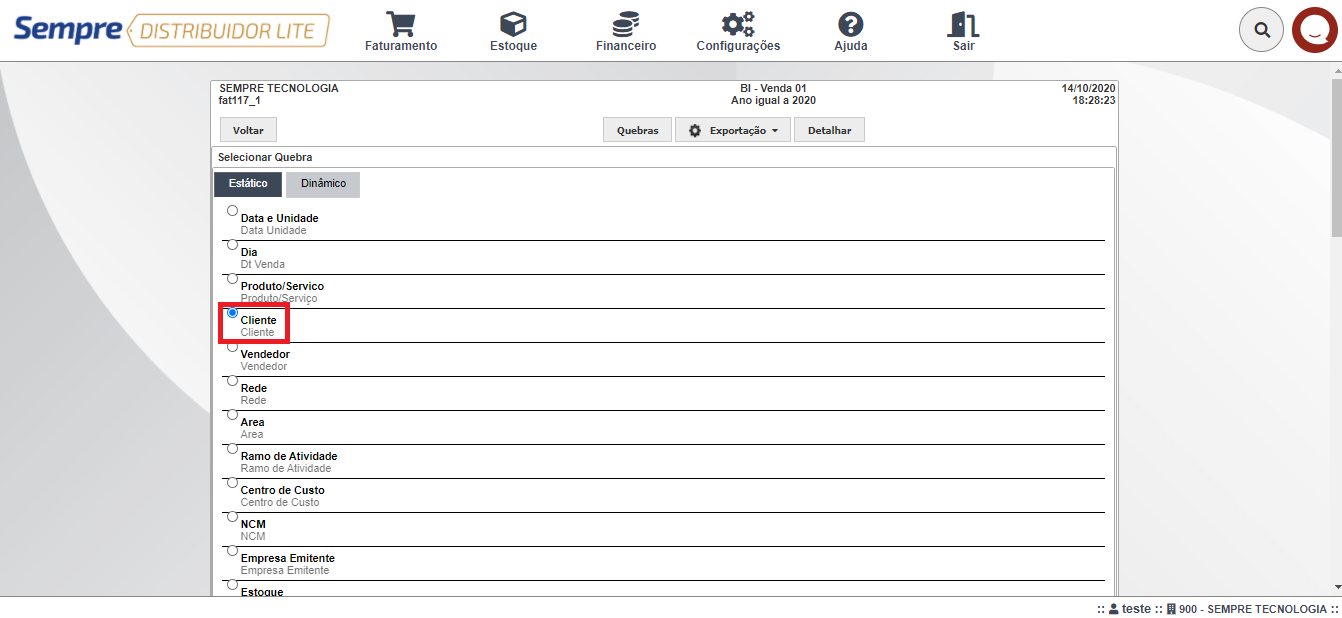Select the Area radio button
Viewport: 1342px width, 618px height.
coord(232,414)
